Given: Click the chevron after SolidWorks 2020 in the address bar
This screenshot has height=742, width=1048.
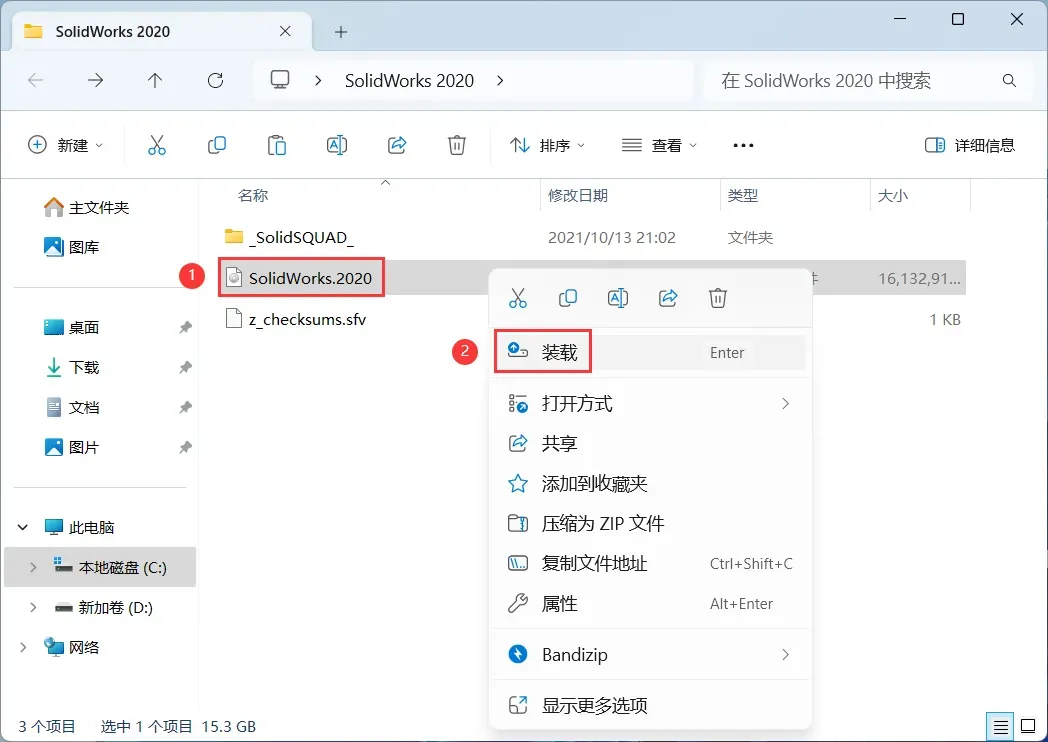Looking at the screenshot, I should click(x=500, y=81).
